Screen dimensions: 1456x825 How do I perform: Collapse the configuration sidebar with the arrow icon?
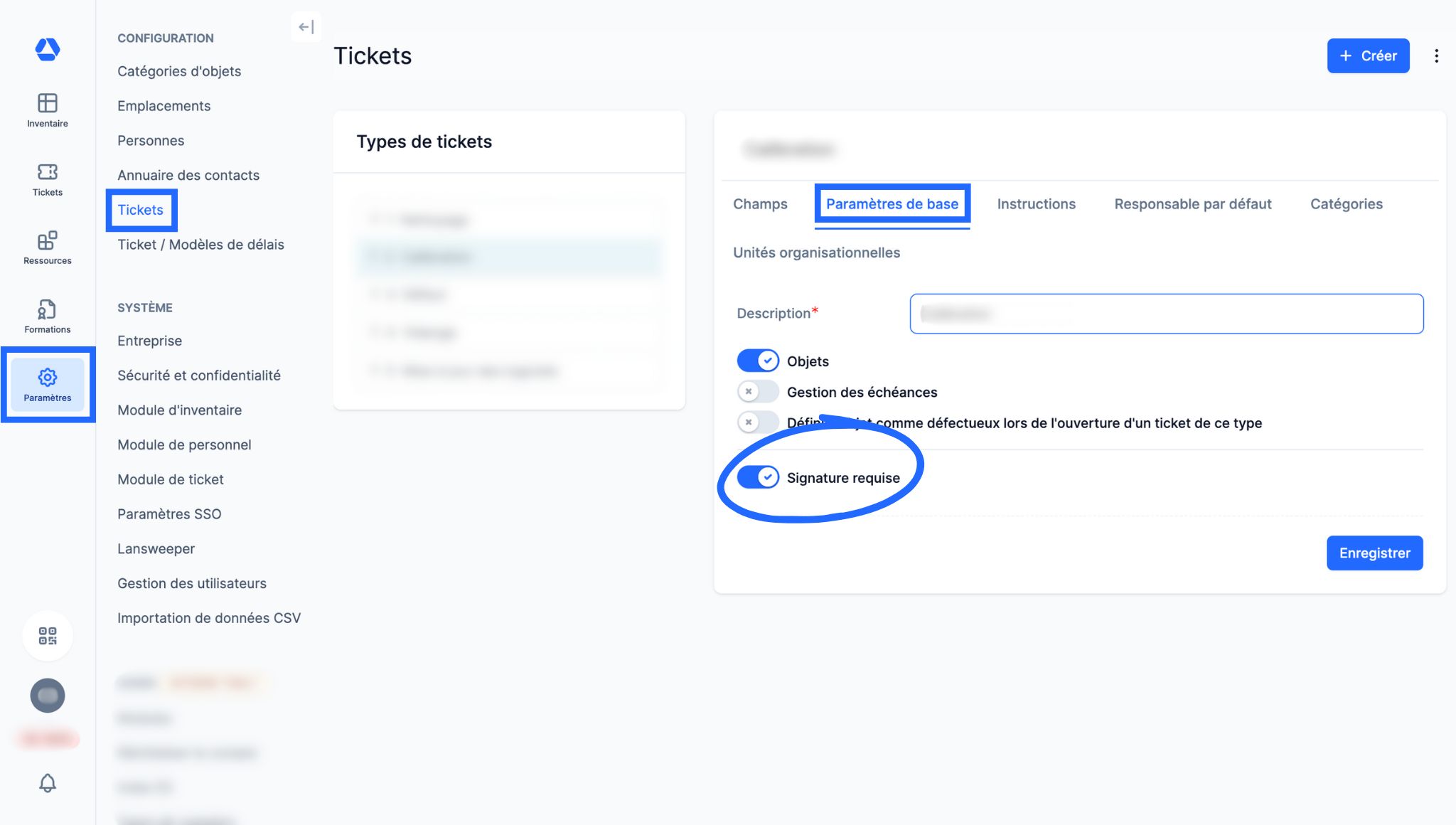click(306, 27)
